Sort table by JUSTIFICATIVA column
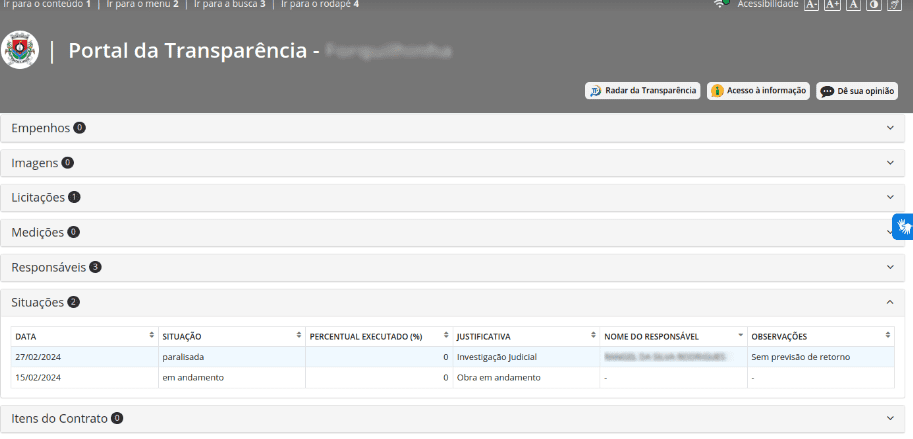Screen dimensions: 913x439 [x=526, y=337]
